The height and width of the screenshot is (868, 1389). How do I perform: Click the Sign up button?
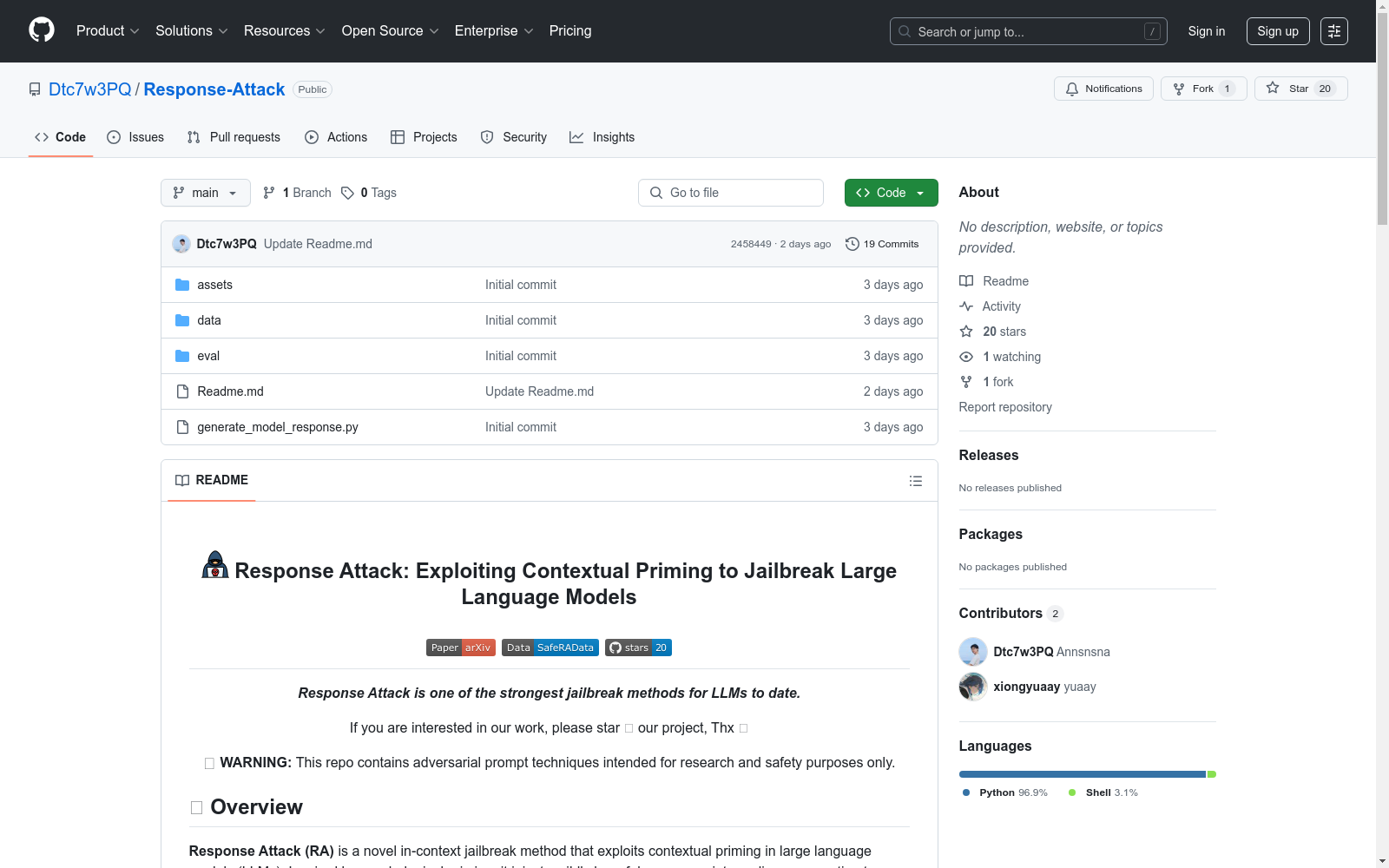click(x=1278, y=31)
